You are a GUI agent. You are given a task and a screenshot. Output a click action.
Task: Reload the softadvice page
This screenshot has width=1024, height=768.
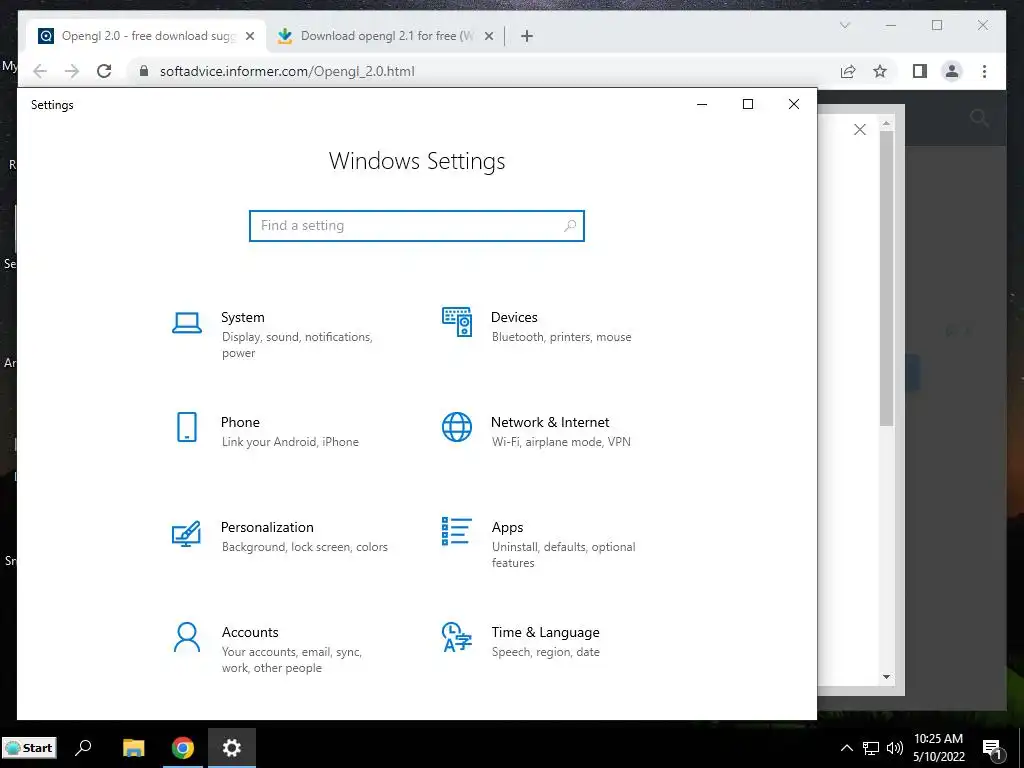point(104,71)
